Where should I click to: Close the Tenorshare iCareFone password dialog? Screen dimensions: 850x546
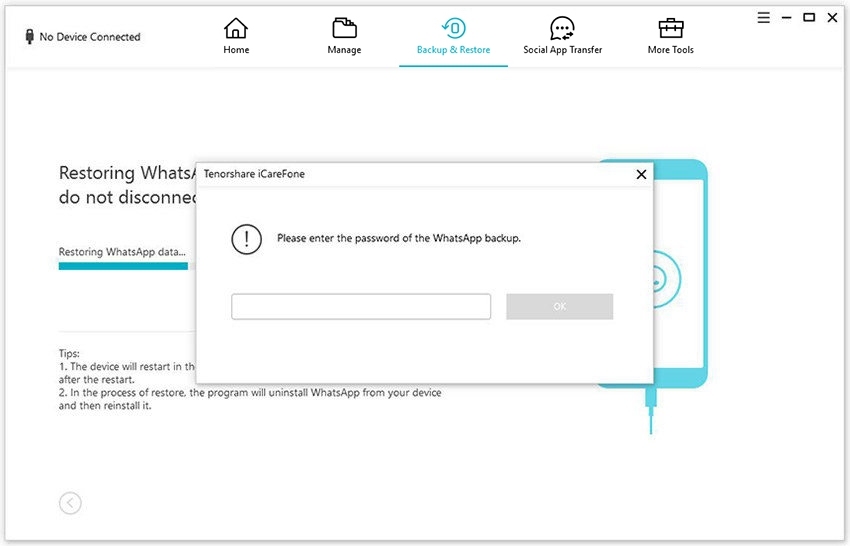pos(641,174)
